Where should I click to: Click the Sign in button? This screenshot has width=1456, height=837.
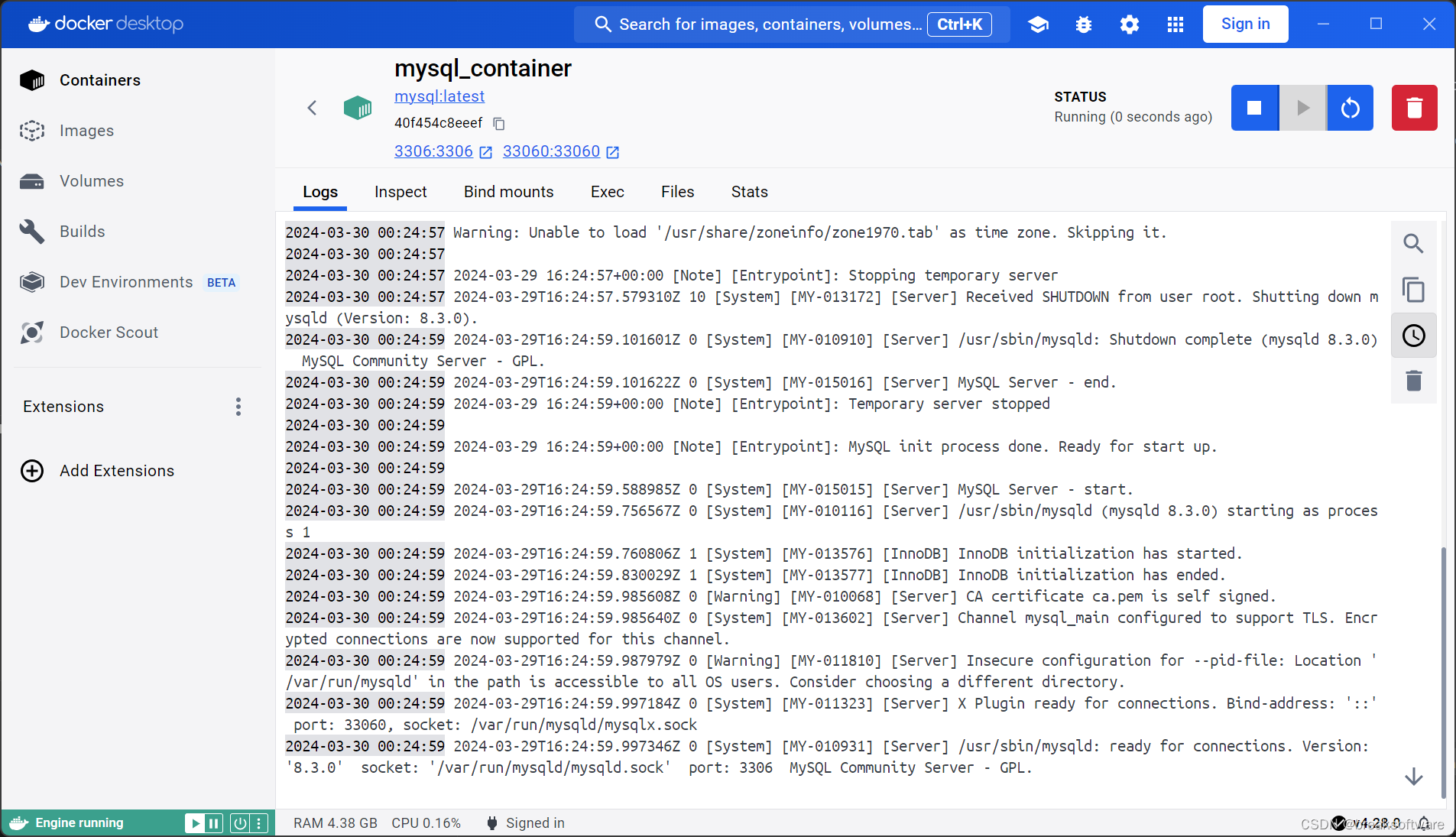point(1246,24)
